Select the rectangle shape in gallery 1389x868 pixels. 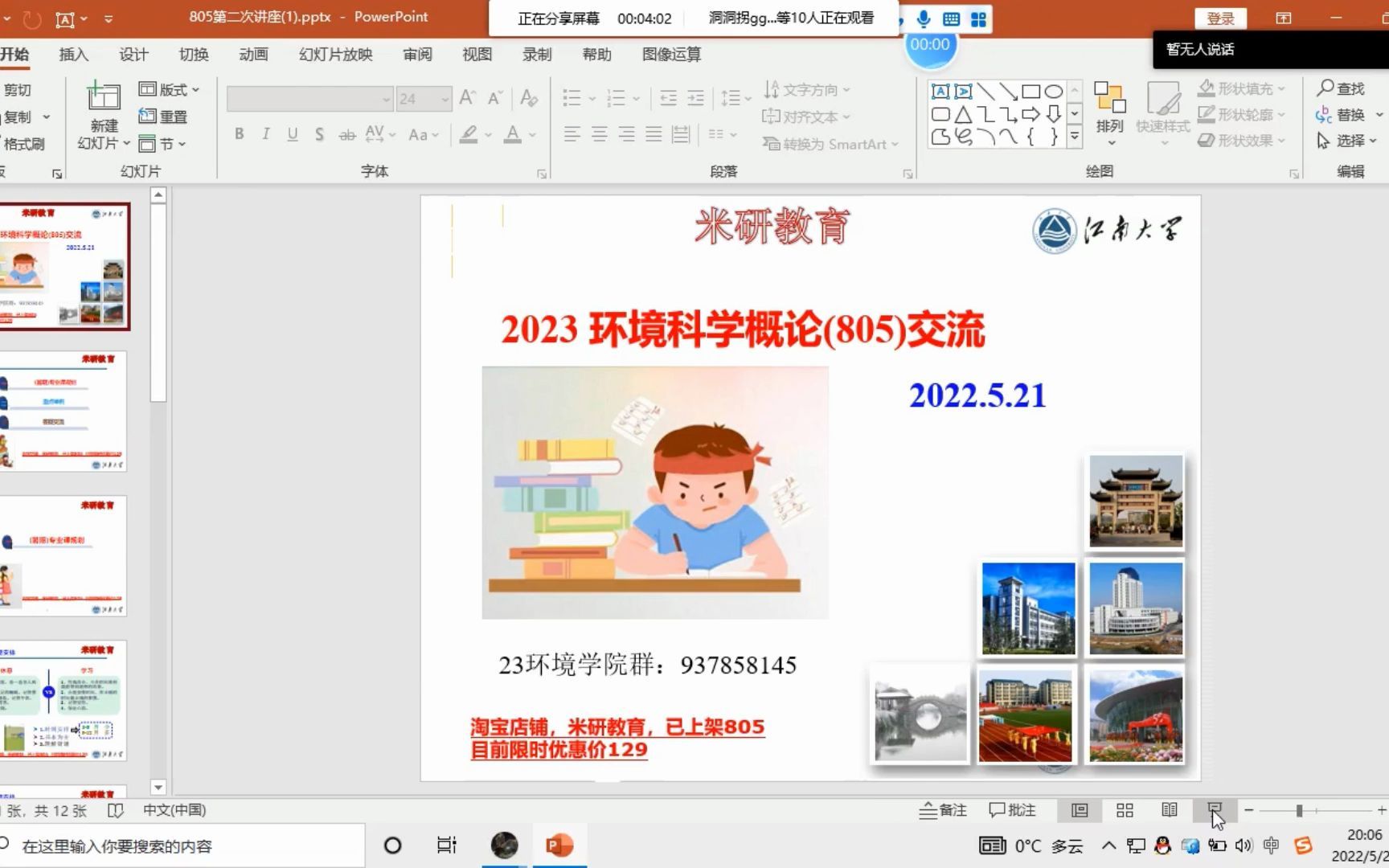[1030, 92]
